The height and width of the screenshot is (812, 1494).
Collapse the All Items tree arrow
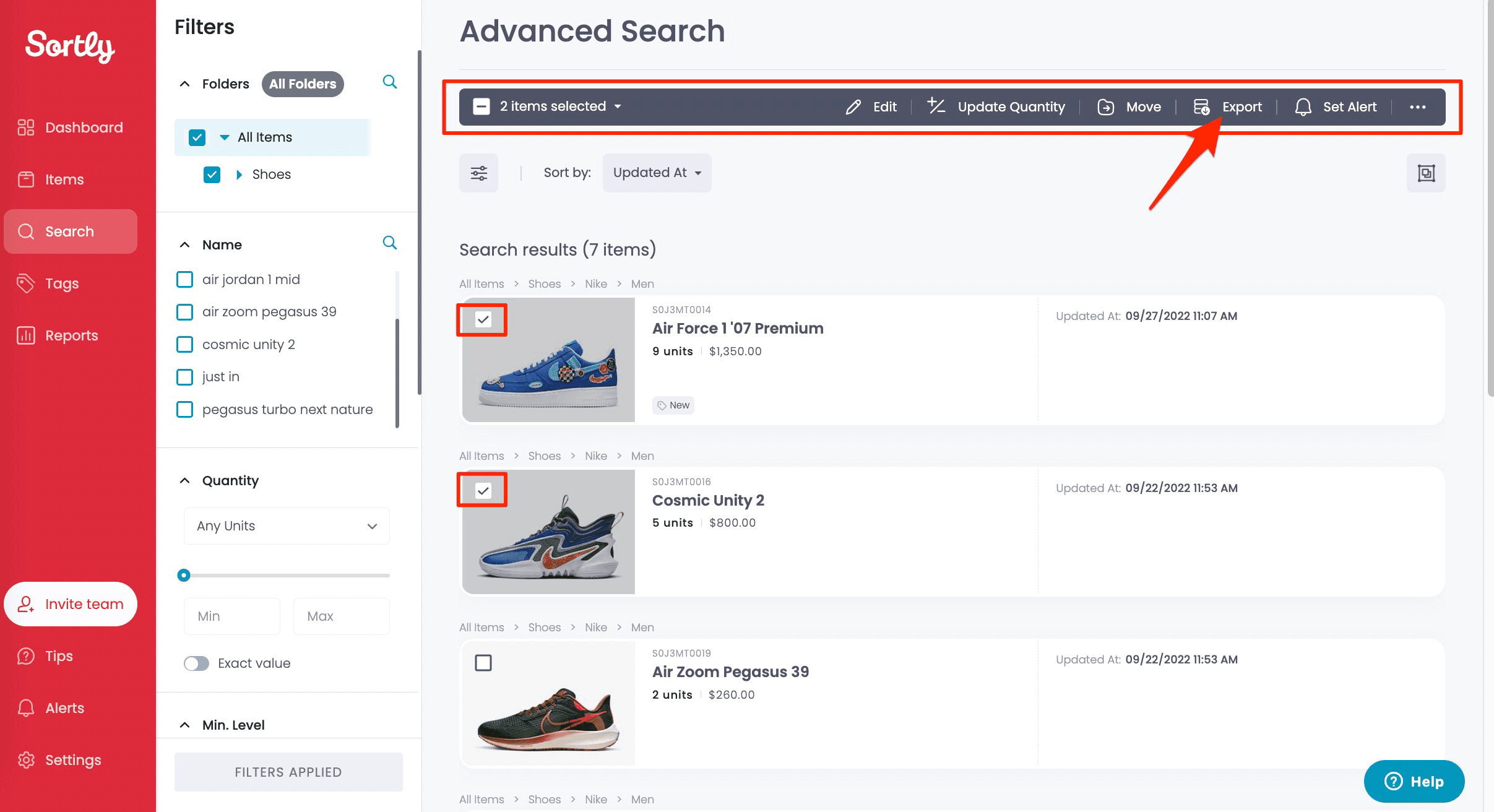point(225,137)
